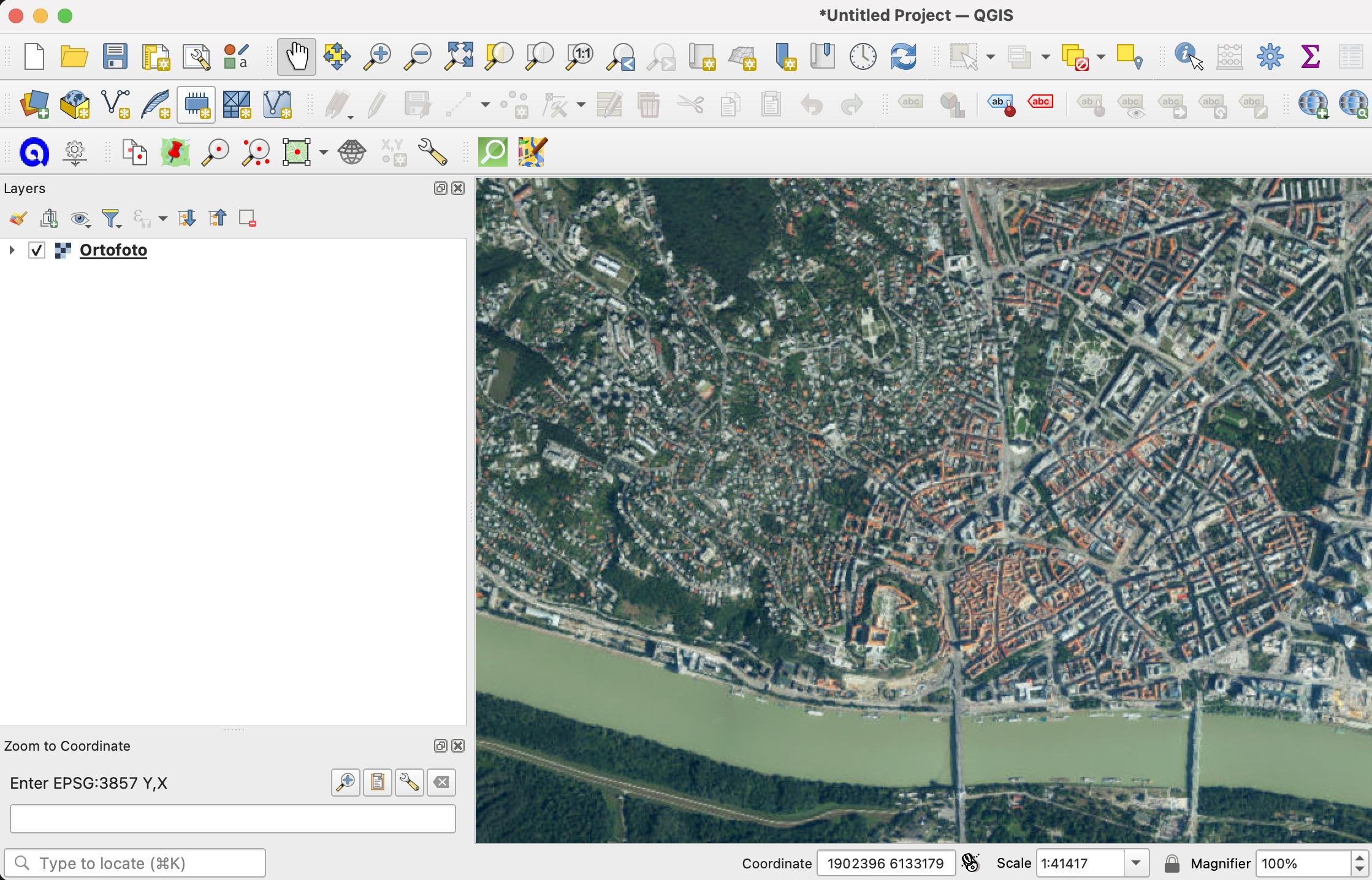
Task: Select the Zoom In magnifier tool
Action: pos(377,56)
